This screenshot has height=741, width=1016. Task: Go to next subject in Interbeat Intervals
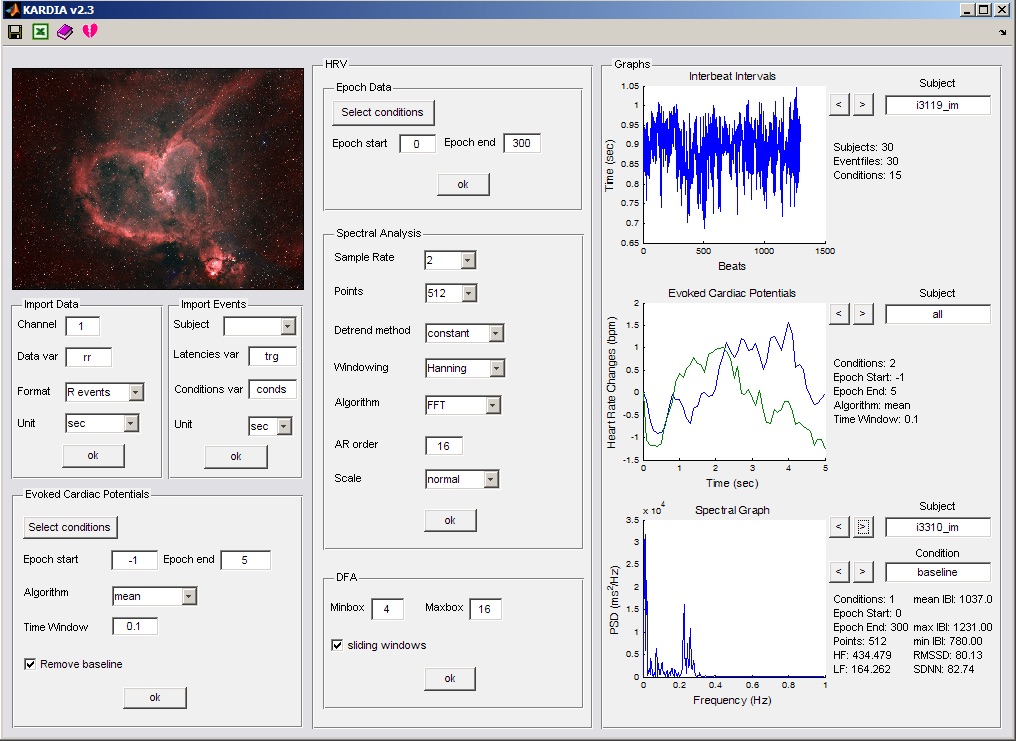pos(863,104)
